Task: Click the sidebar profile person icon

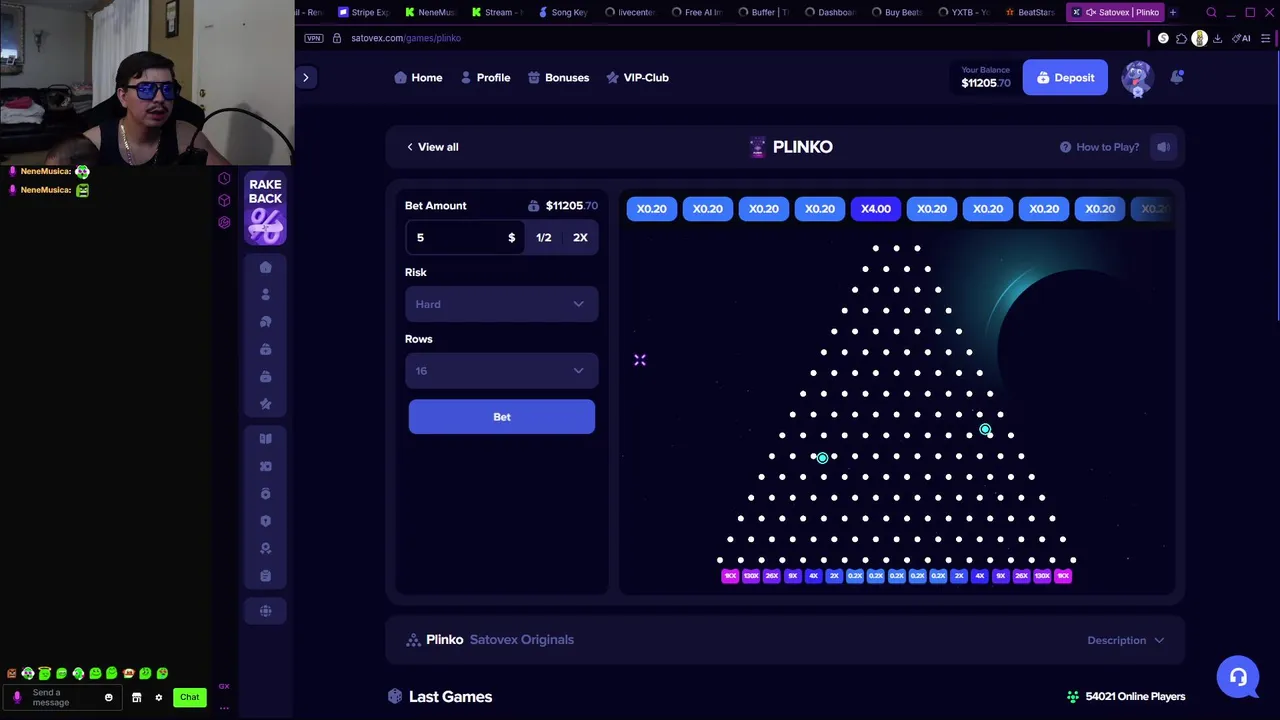Action: click(265, 294)
